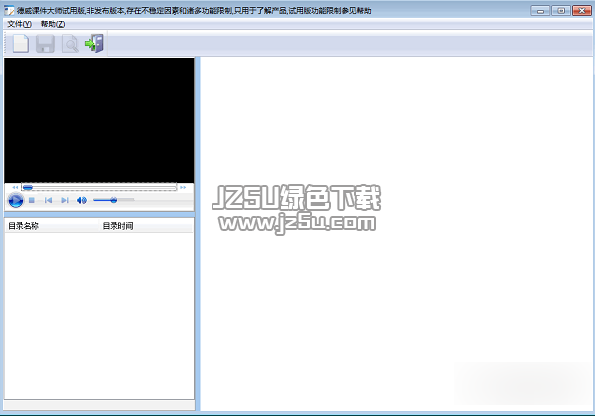This screenshot has width=595, height=416.
Task: Click the 目录时间 column header
Action: 146,226
